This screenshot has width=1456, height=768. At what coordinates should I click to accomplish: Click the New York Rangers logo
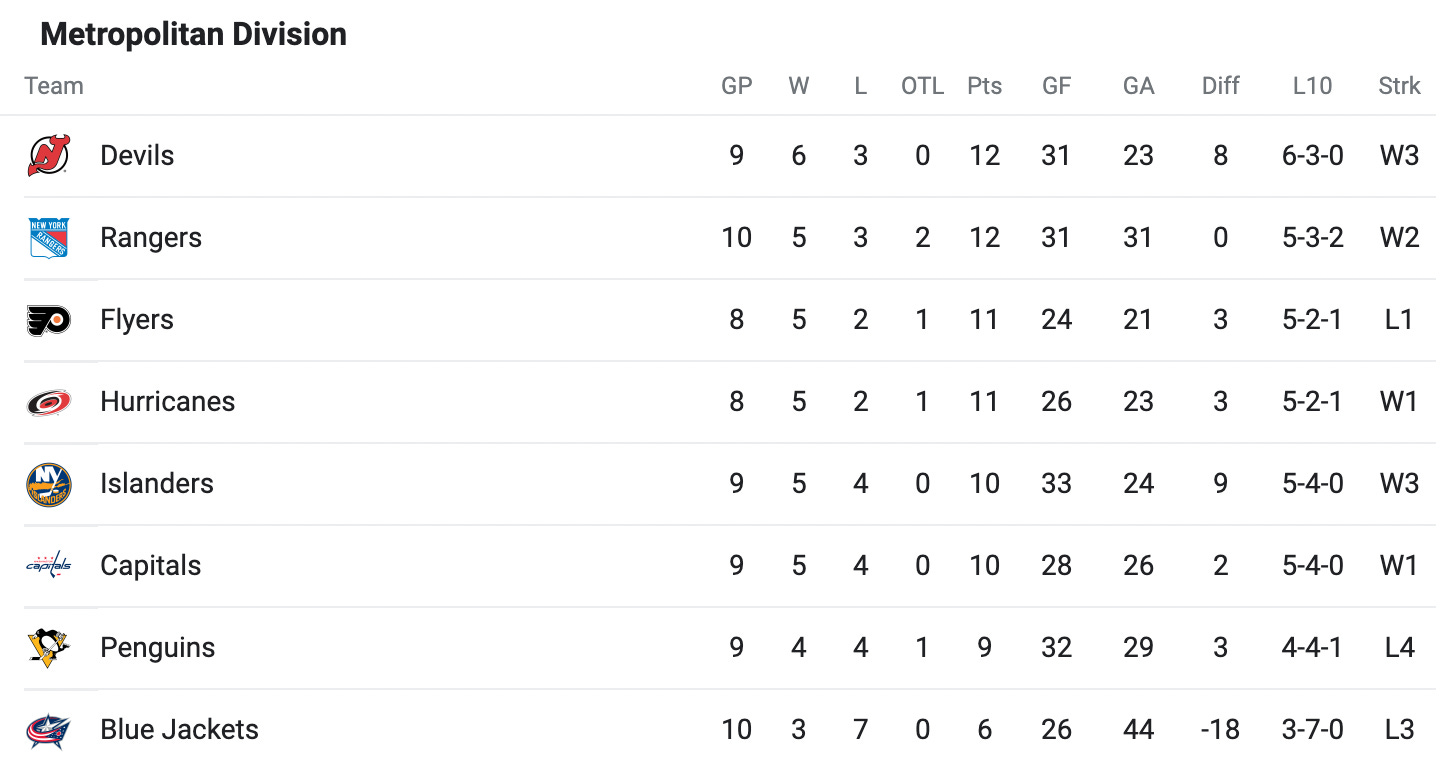click(49, 238)
